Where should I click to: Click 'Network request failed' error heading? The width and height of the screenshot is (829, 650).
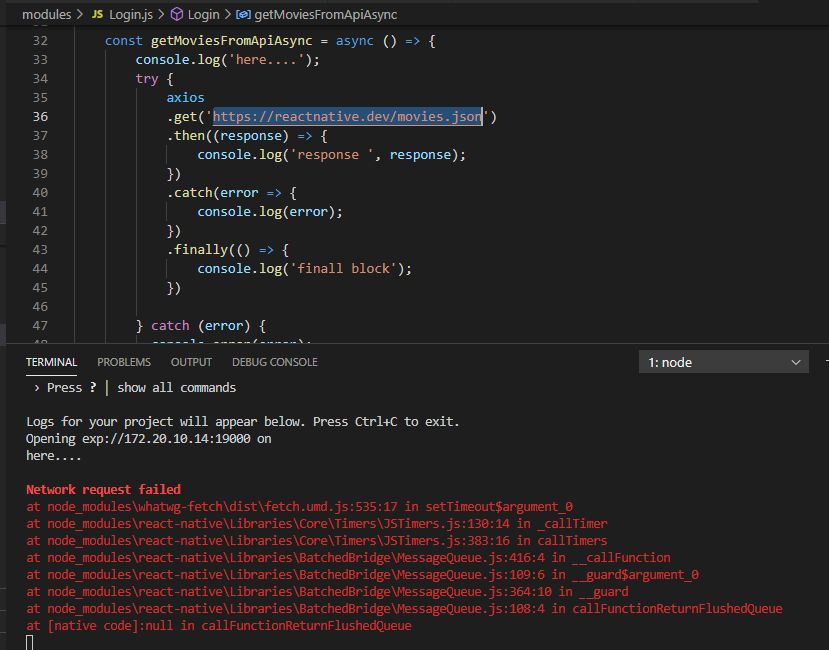coord(104,490)
